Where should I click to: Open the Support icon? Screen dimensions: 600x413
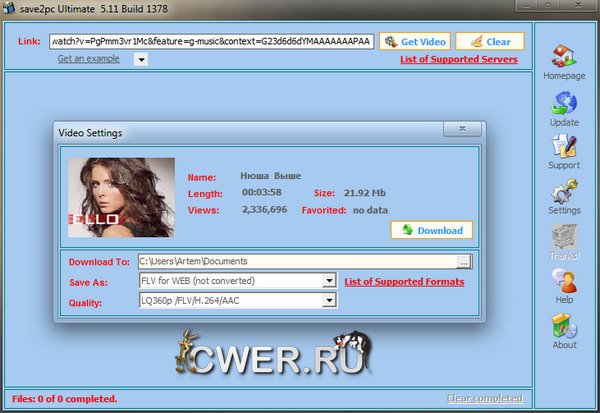[564, 148]
